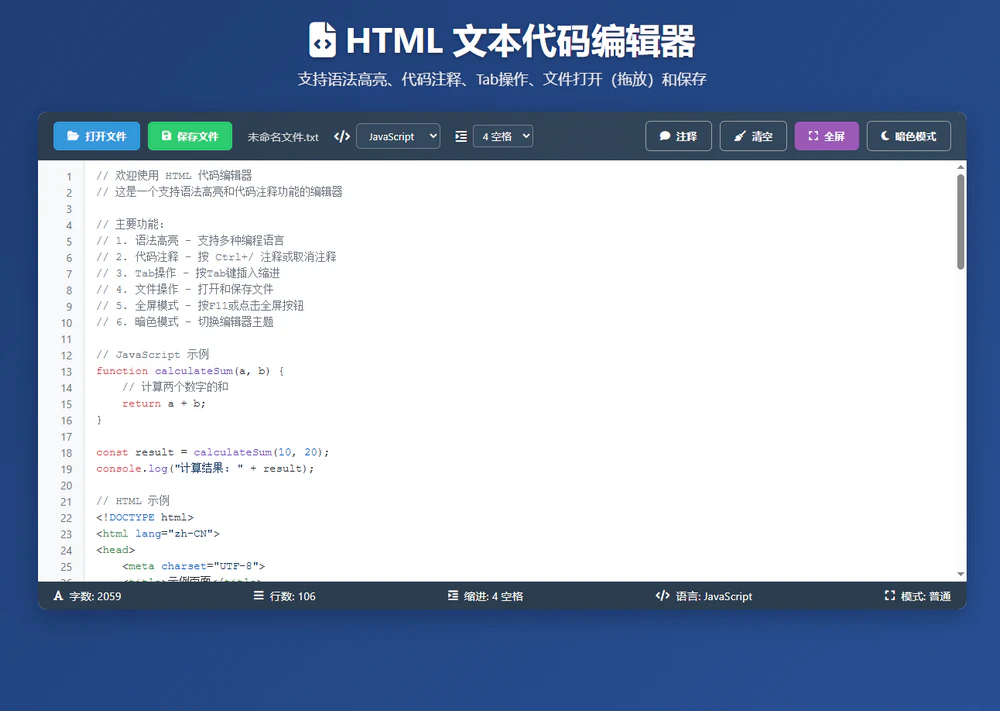Click the language code icon in status bar
The image size is (1000, 711).
coord(662,596)
